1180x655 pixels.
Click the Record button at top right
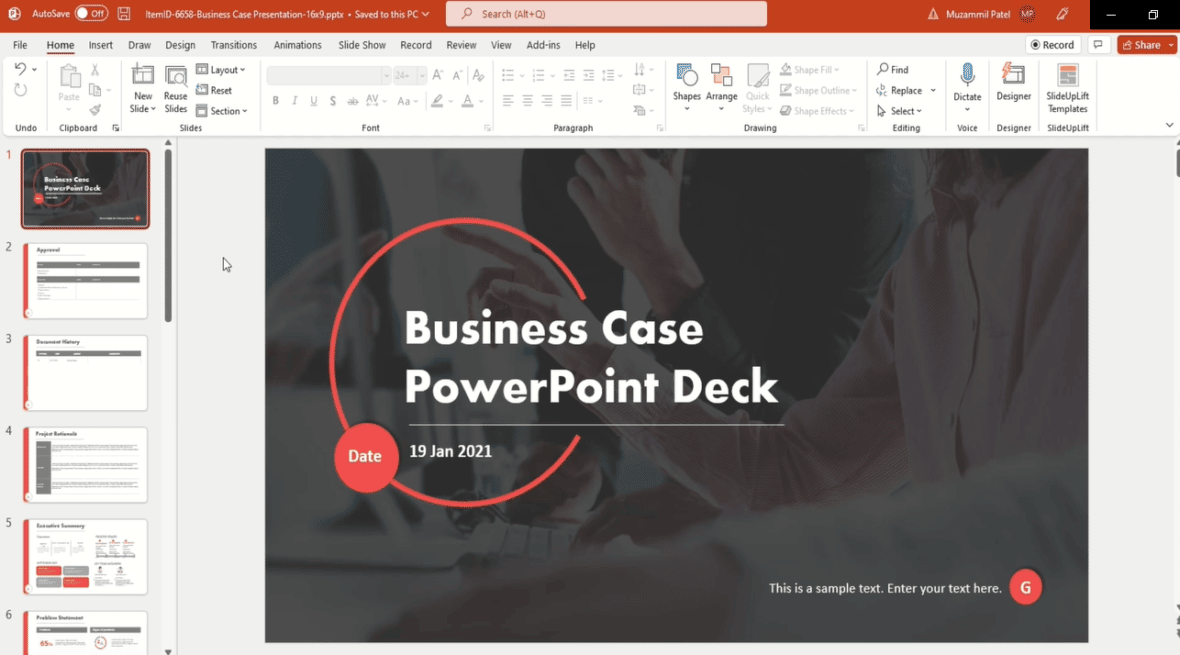coord(1053,45)
